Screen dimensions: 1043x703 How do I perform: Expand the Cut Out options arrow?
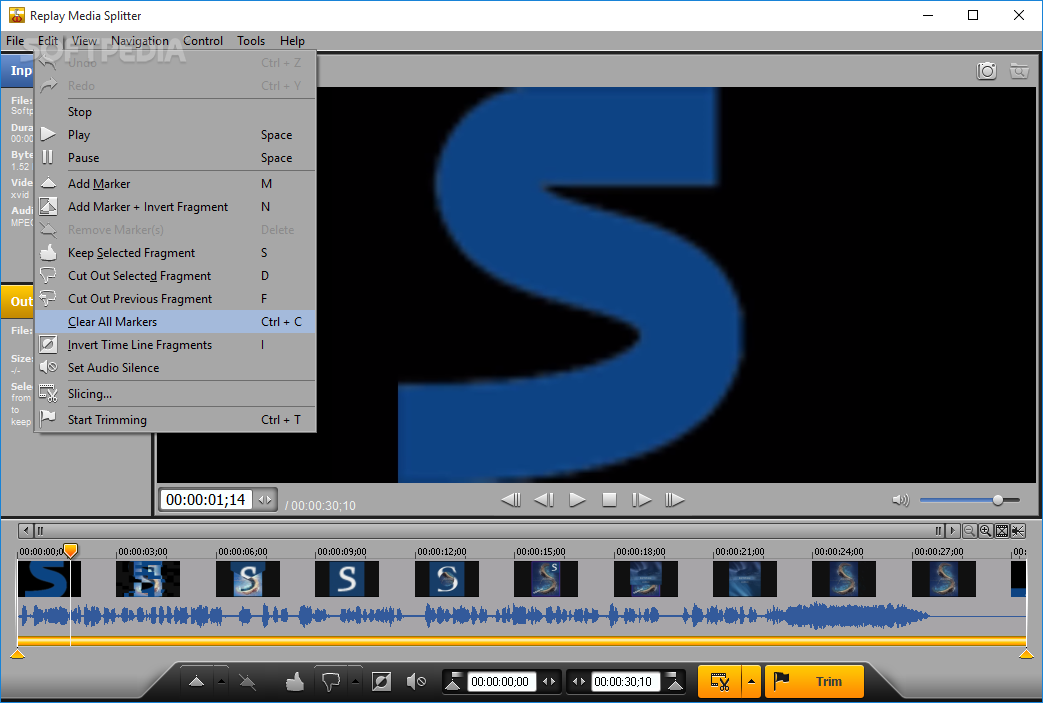click(355, 681)
